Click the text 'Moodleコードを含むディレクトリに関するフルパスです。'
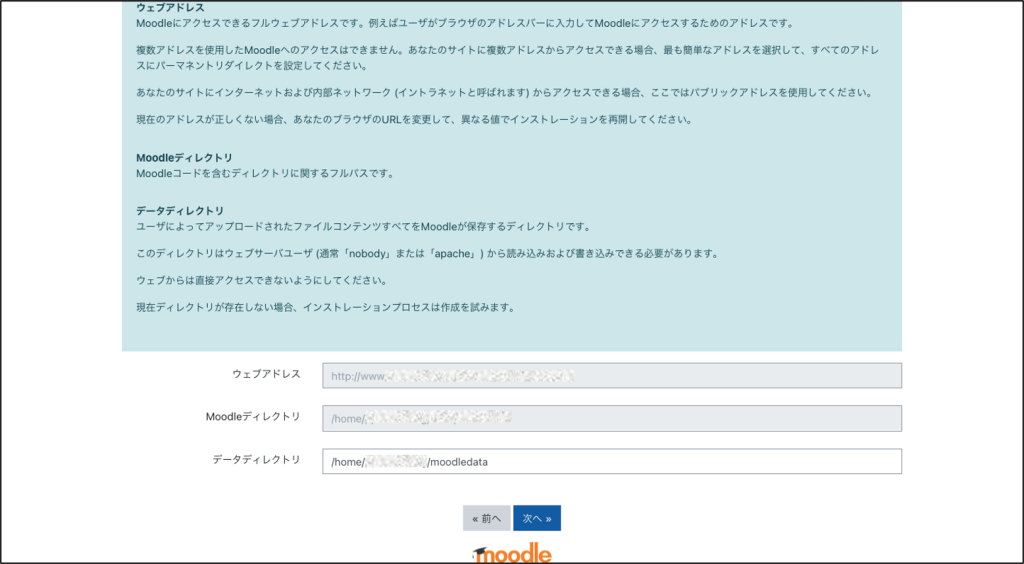 click(x=265, y=174)
